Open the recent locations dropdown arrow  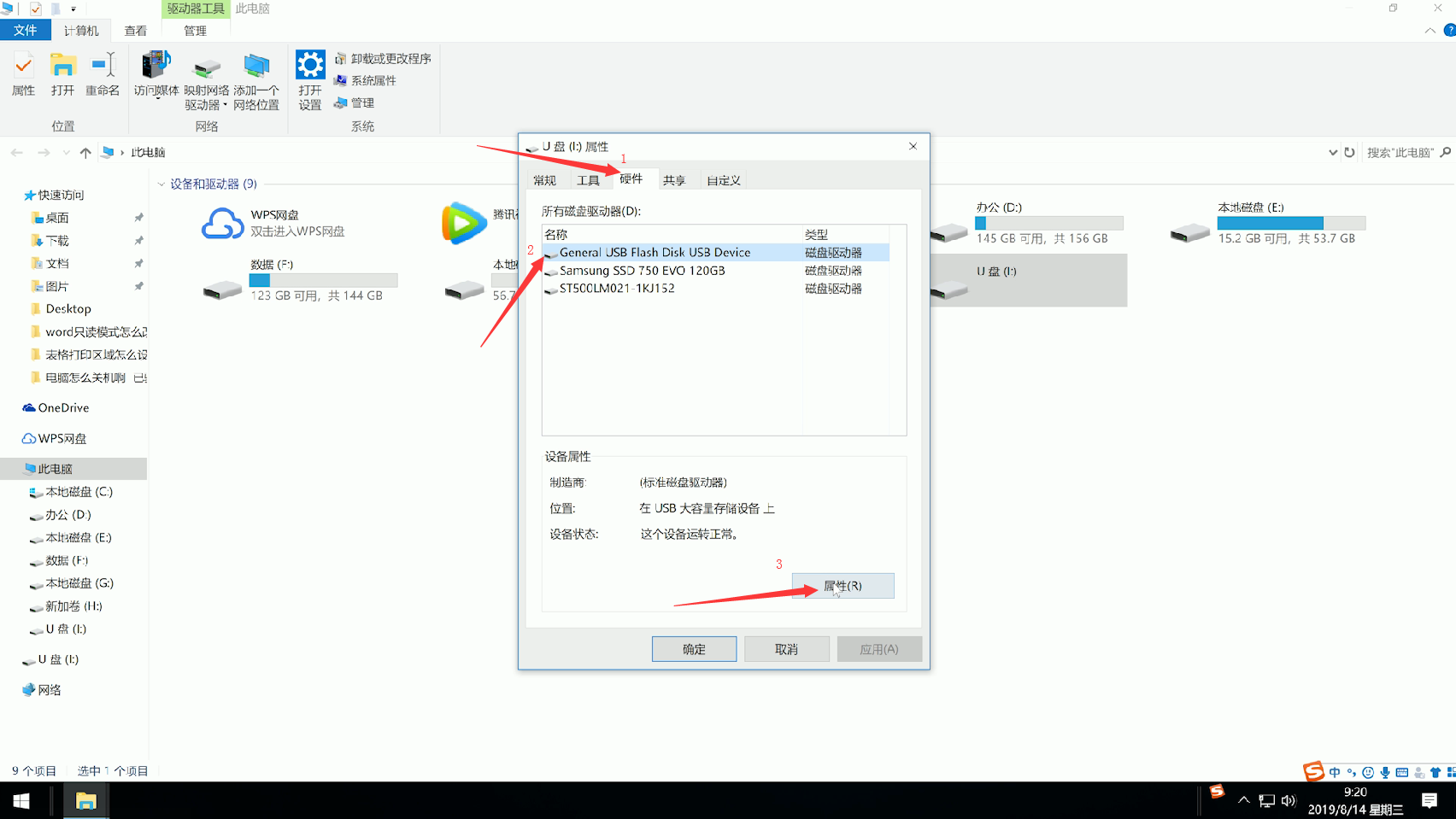(66, 153)
